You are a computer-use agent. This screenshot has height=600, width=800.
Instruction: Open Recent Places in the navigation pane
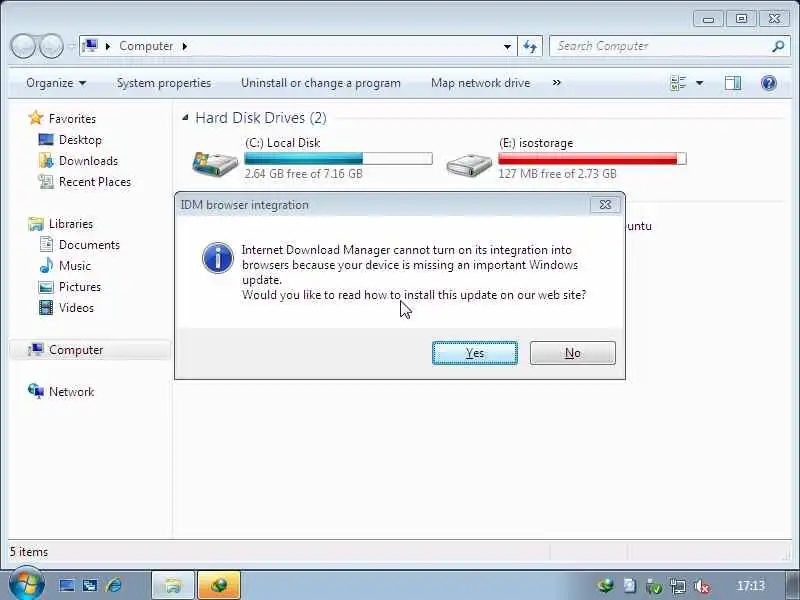click(95, 182)
